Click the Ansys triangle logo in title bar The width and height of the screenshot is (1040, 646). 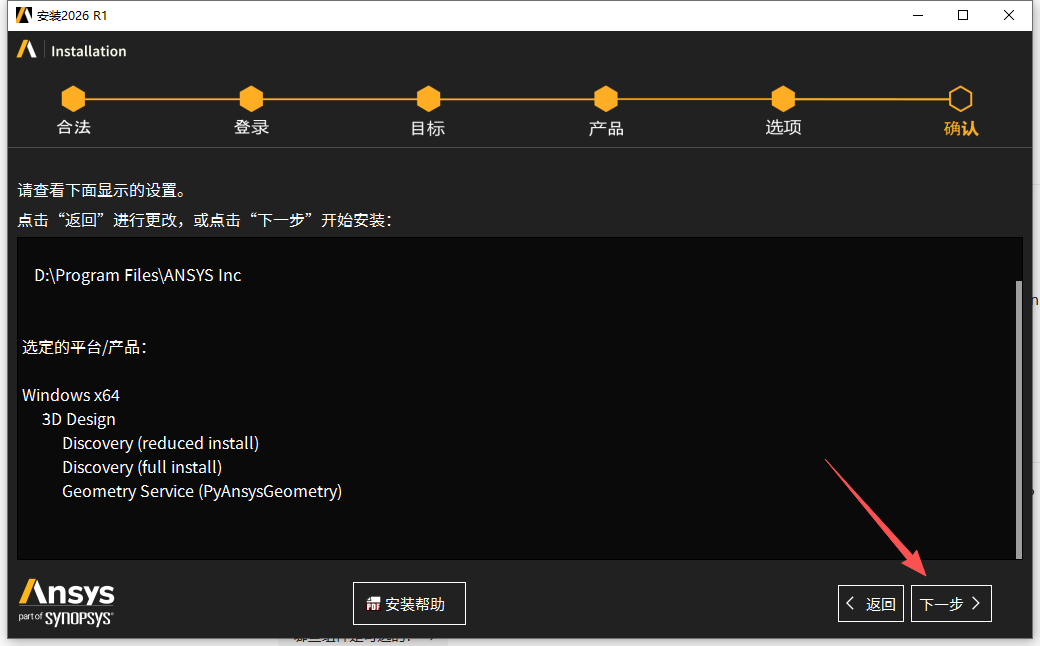[x=22, y=15]
